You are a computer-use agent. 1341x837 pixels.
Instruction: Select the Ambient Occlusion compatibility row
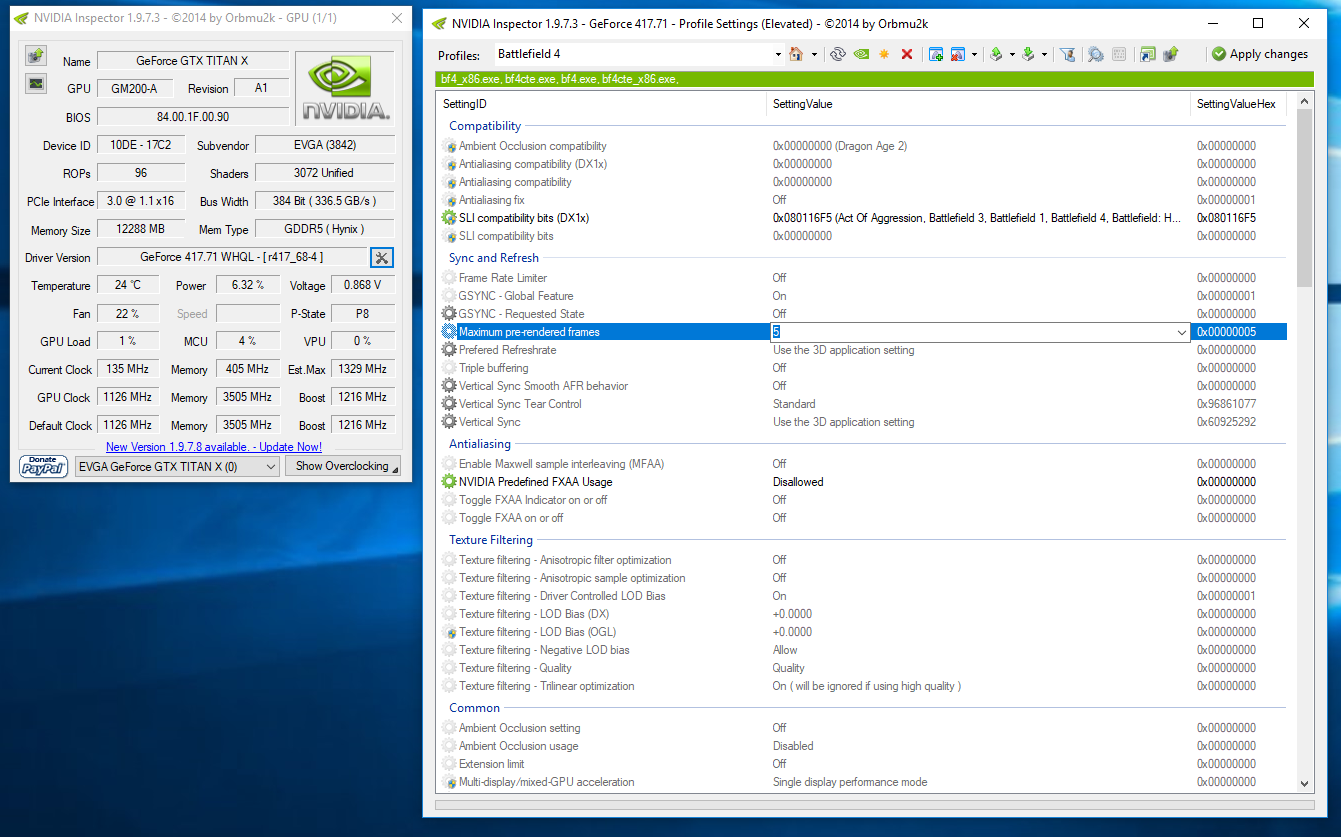864,146
